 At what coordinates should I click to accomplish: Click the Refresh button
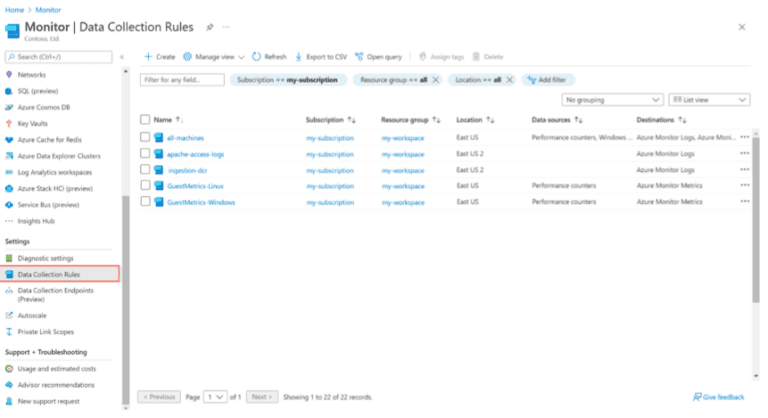pyautogui.click(x=269, y=57)
